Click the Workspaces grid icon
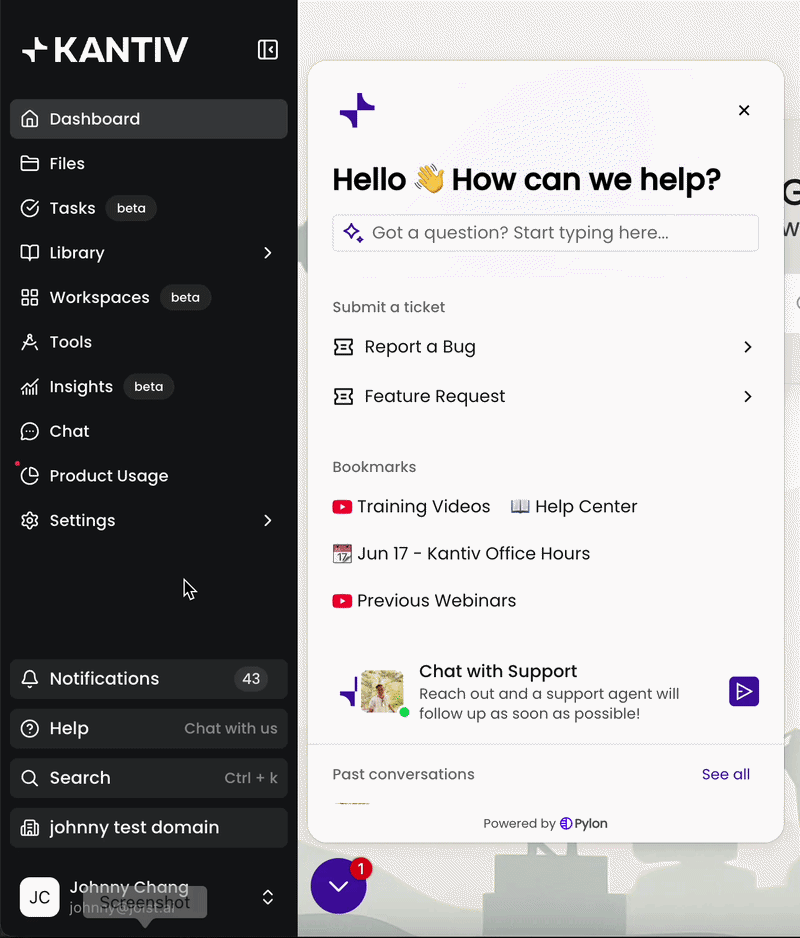The height and width of the screenshot is (938, 800). click(x=29, y=297)
